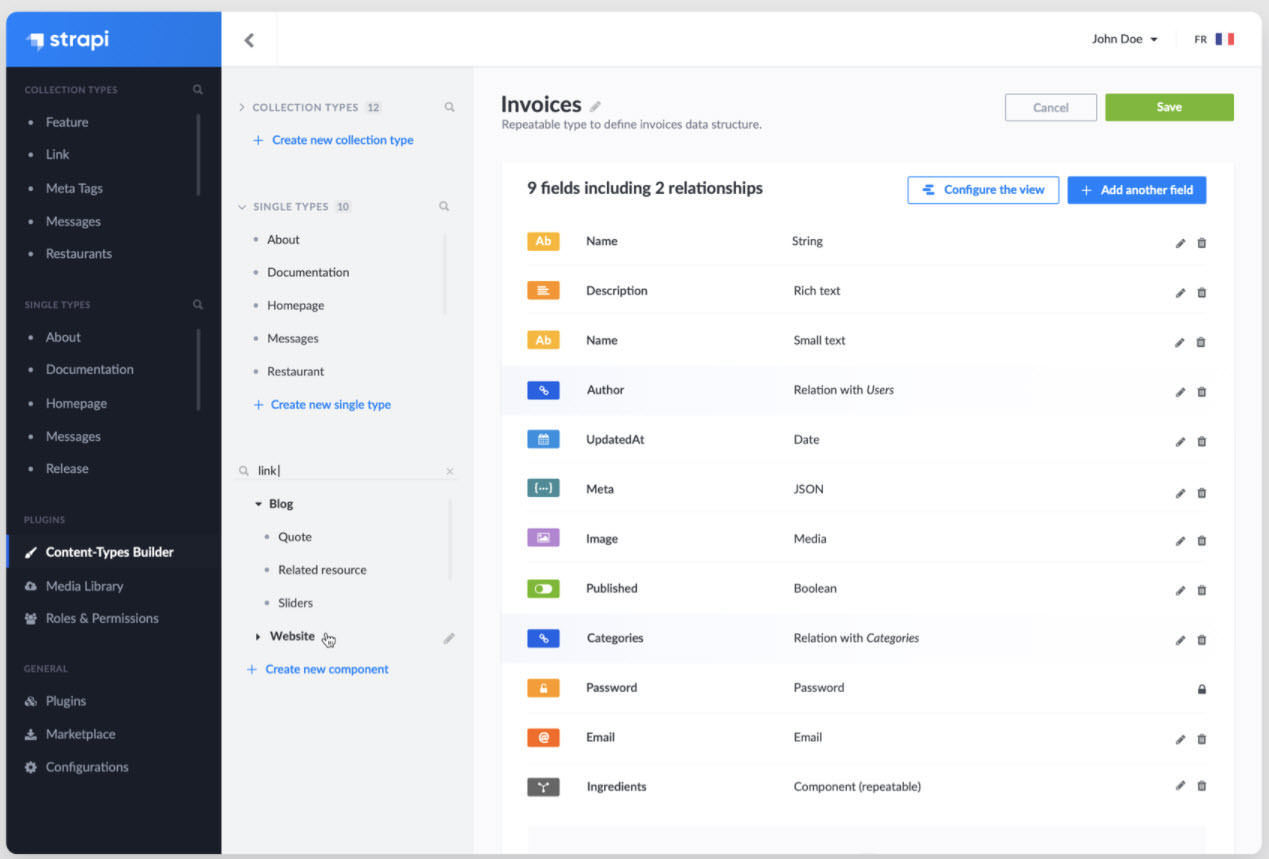Viewport: 1269px width, 859px height.
Task: Save the Invoices type
Action: click(1169, 107)
